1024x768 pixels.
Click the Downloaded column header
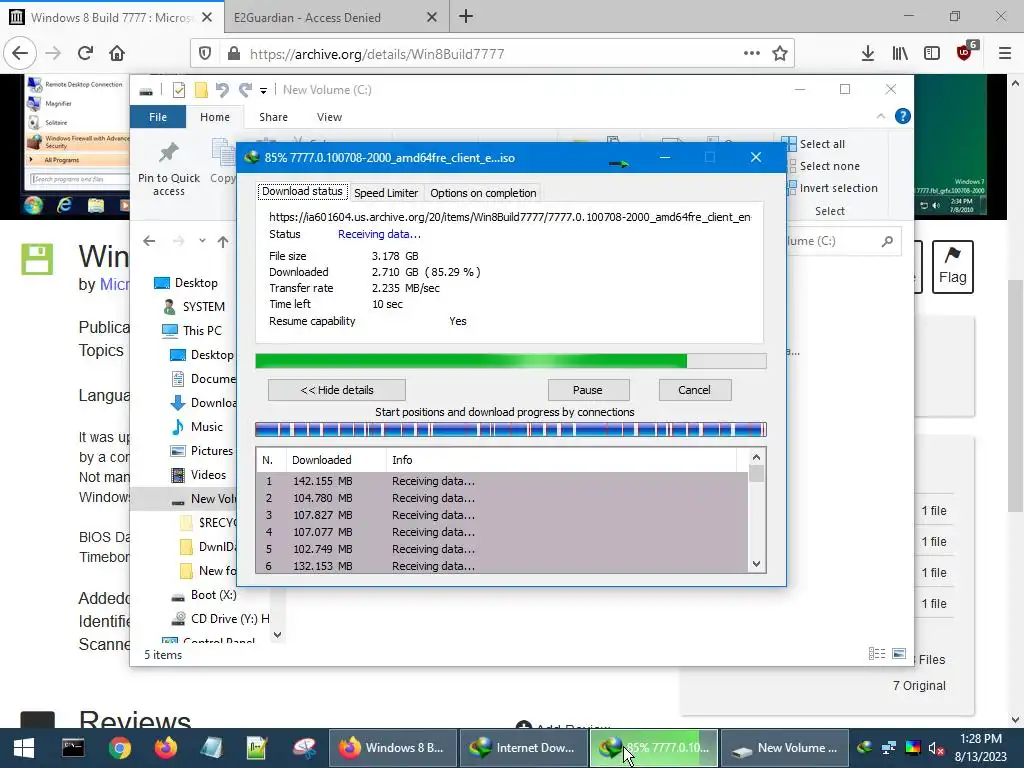coord(336,460)
